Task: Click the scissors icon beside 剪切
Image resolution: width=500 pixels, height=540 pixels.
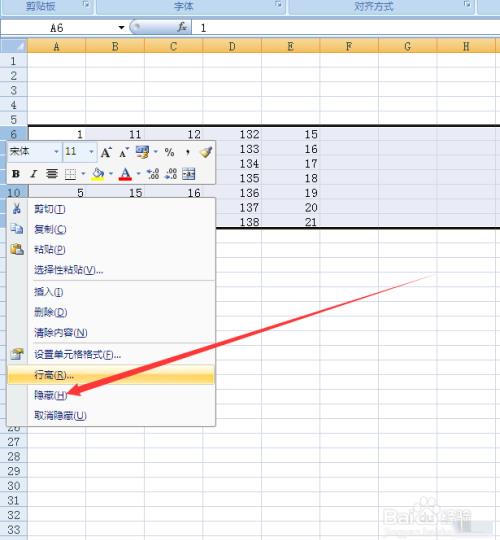Action: [x=16, y=208]
